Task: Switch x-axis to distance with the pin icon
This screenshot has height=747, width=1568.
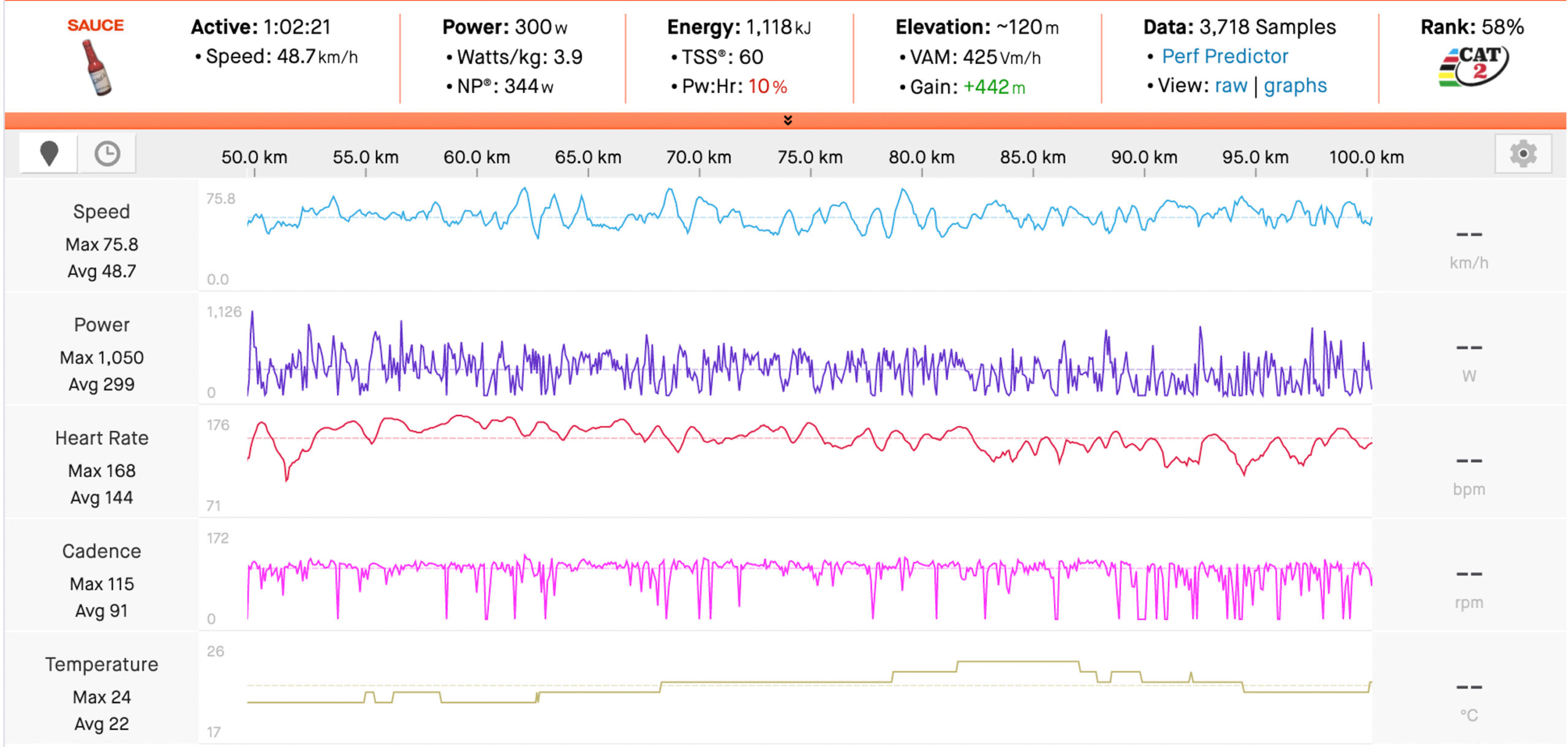Action: point(49,154)
